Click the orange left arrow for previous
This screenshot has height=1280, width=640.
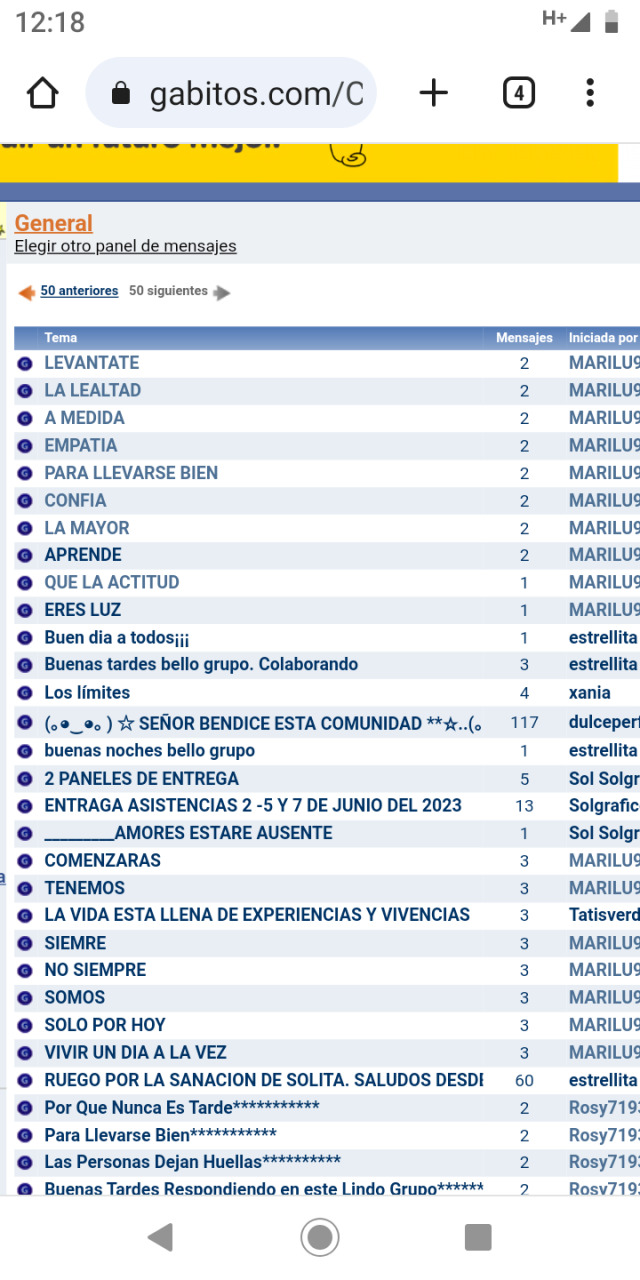click(x=27, y=293)
